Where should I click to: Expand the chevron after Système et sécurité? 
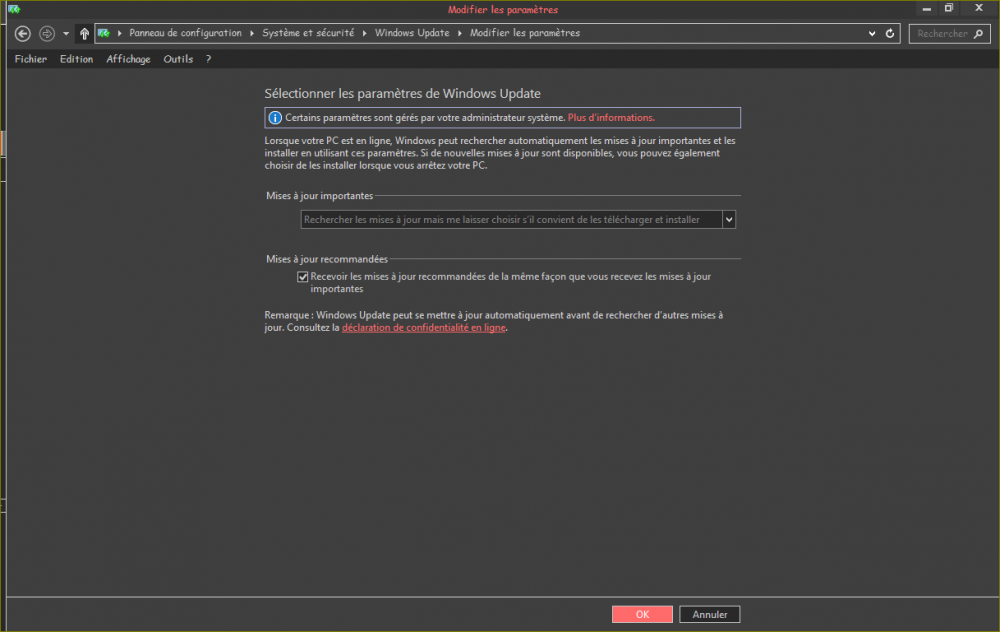pyautogui.click(x=366, y=33)
